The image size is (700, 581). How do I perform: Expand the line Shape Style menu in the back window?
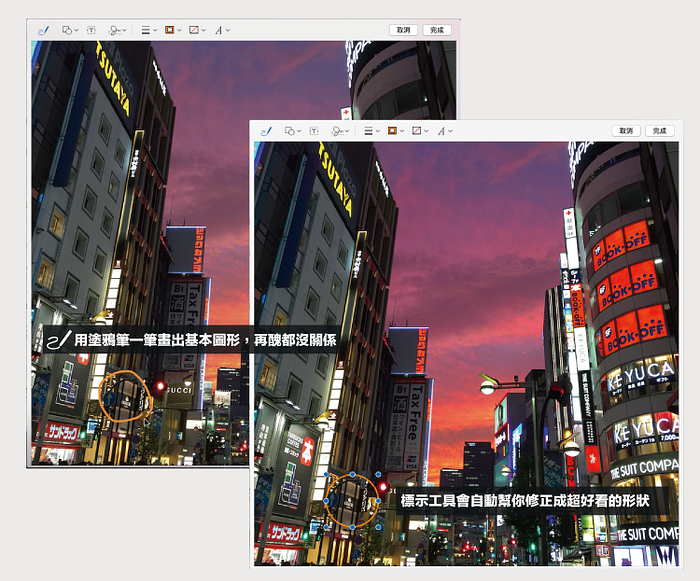(x=146, y=30)
